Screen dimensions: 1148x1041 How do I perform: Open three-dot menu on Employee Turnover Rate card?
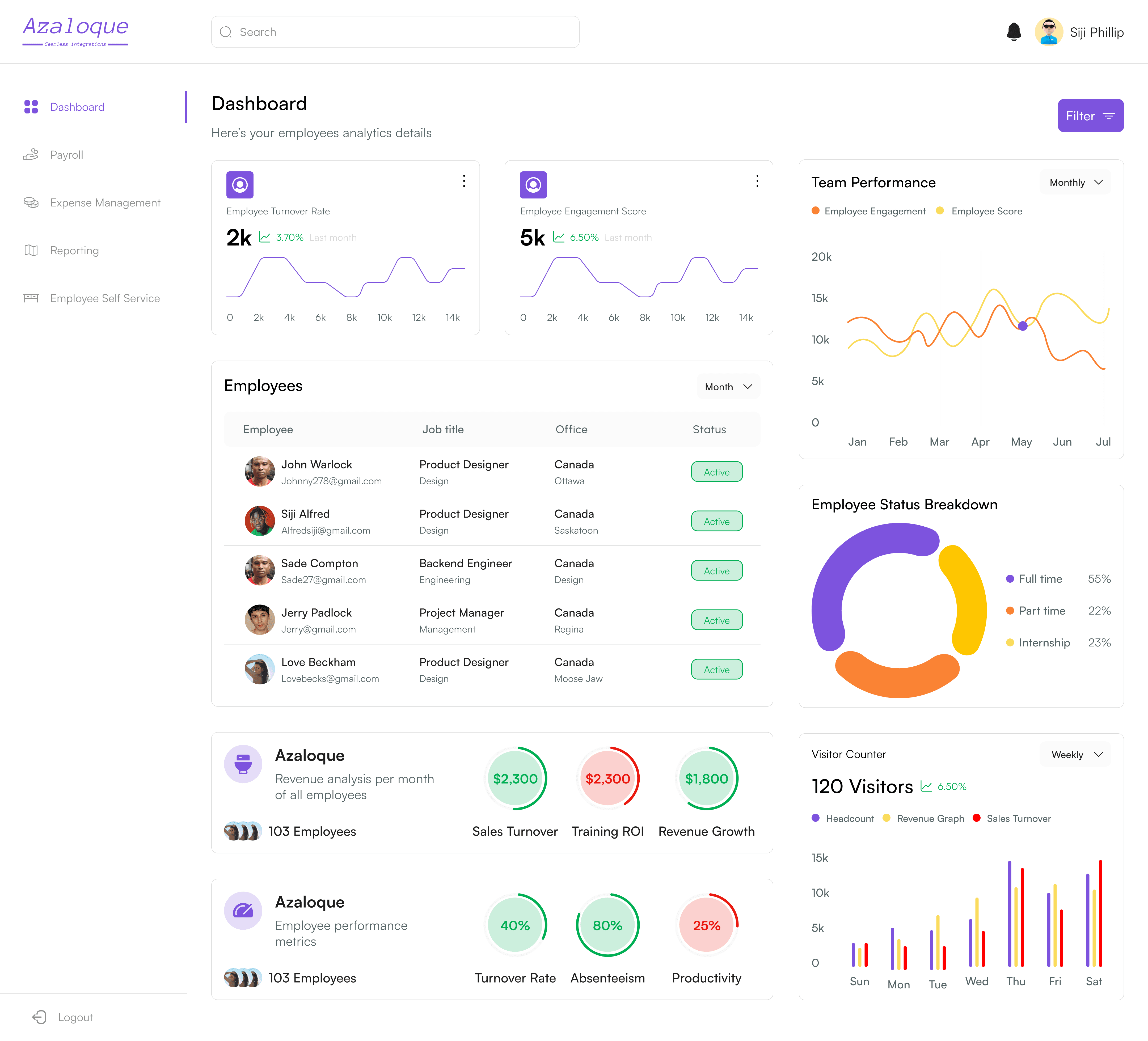464,181
